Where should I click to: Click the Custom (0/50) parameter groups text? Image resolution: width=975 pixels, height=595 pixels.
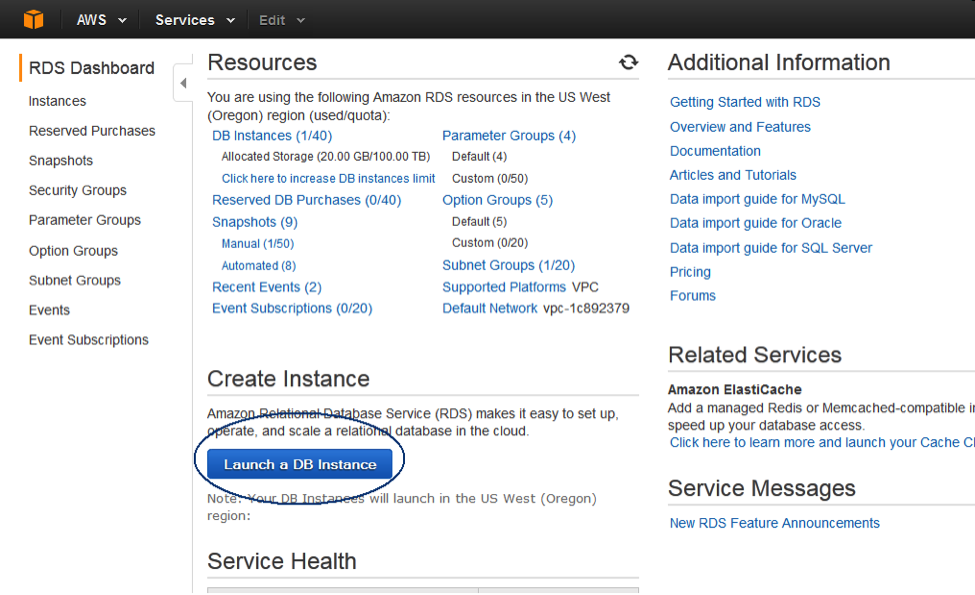490,178
